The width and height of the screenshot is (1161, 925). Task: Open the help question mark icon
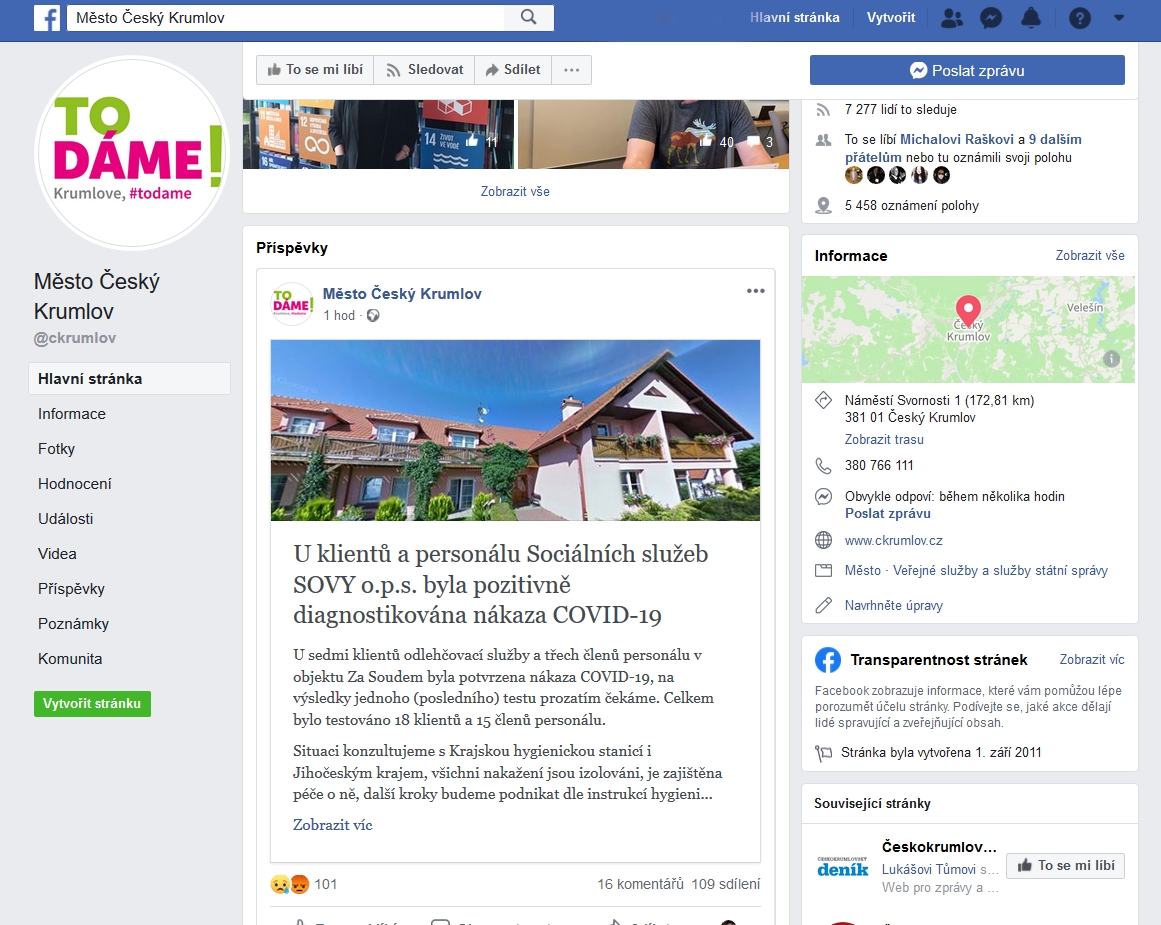[1080, 18]
